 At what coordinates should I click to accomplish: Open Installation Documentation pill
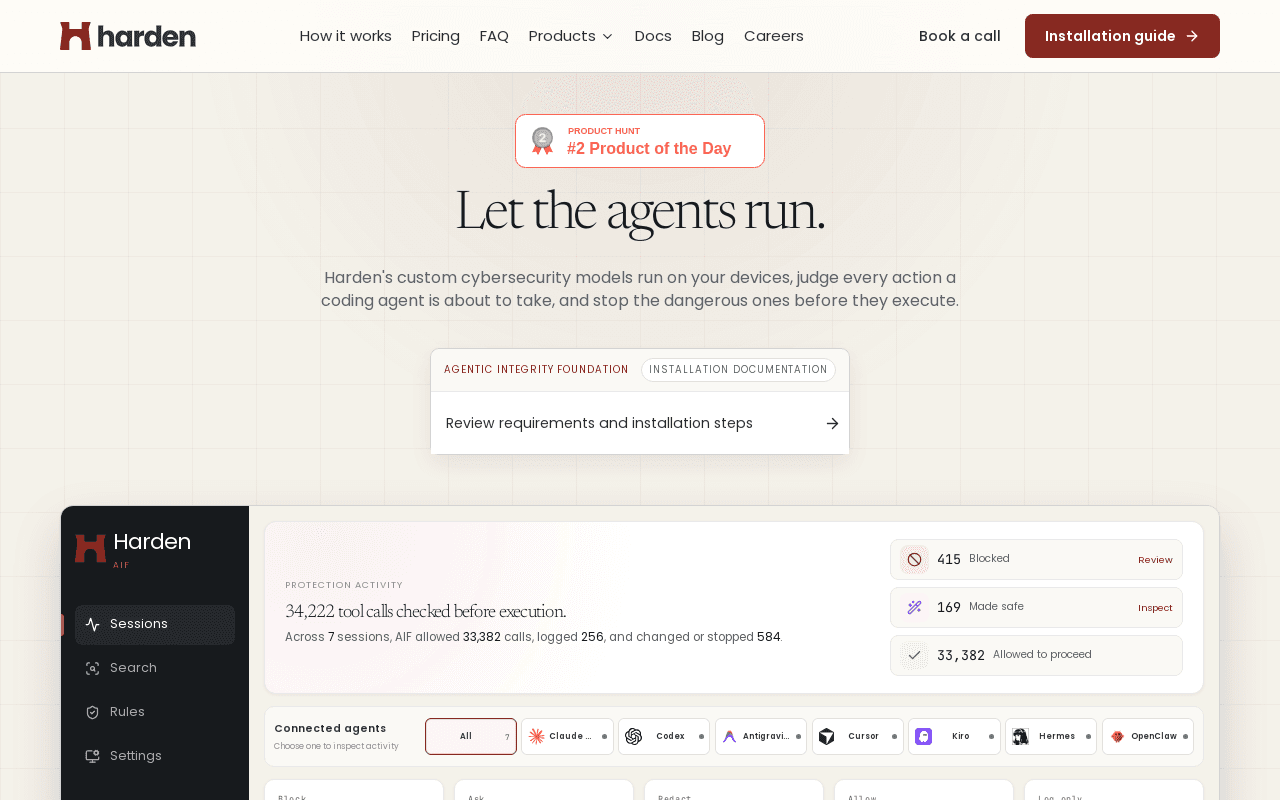pos(738,370)
